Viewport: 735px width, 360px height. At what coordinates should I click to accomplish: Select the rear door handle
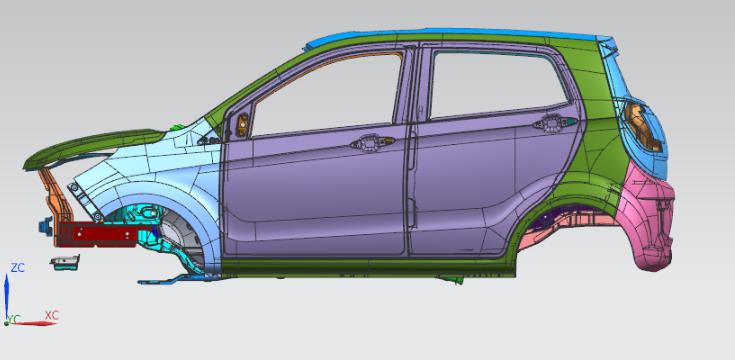pos(555,123)
